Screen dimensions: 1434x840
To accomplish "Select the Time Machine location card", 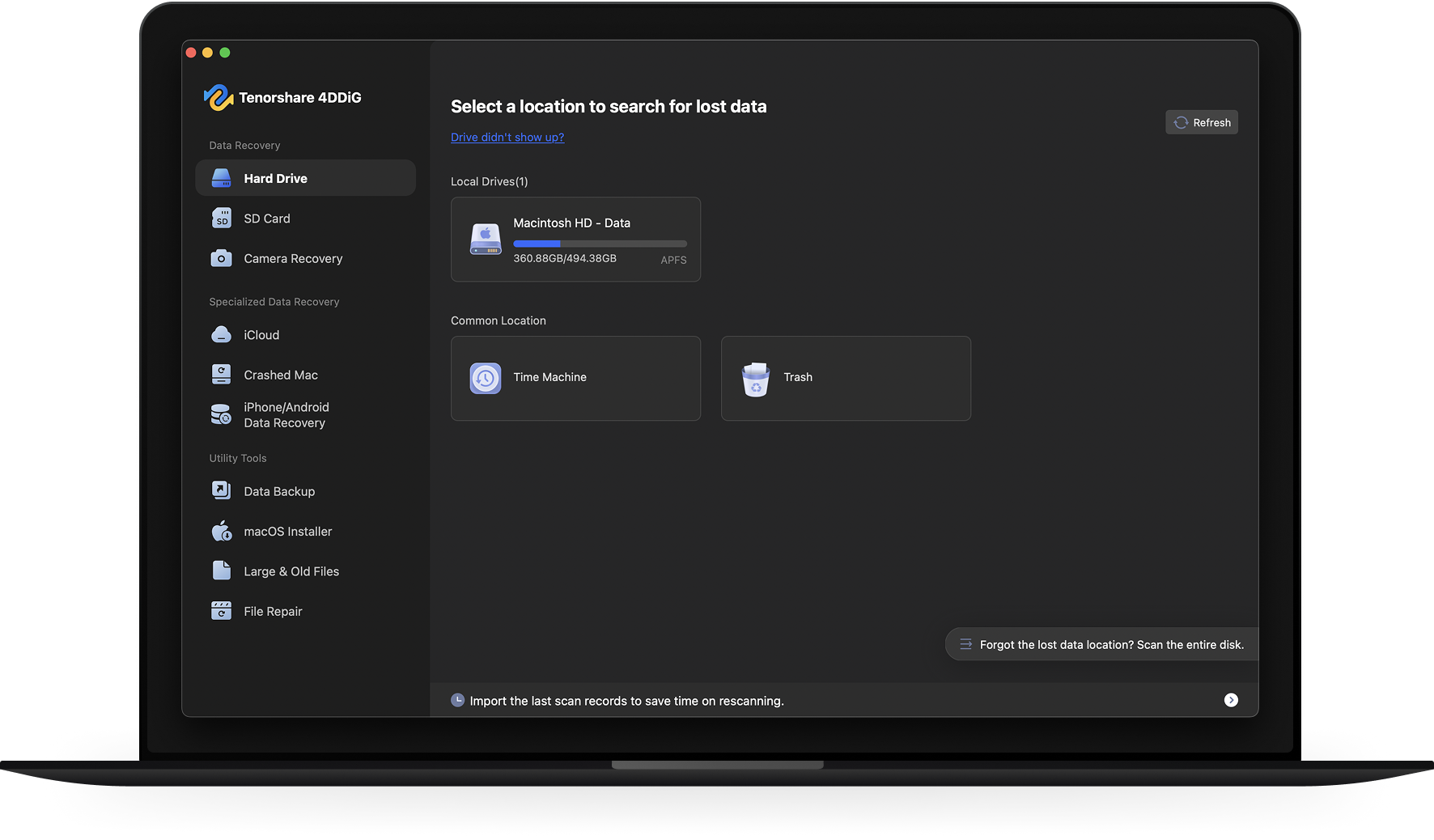I will 575,378.
